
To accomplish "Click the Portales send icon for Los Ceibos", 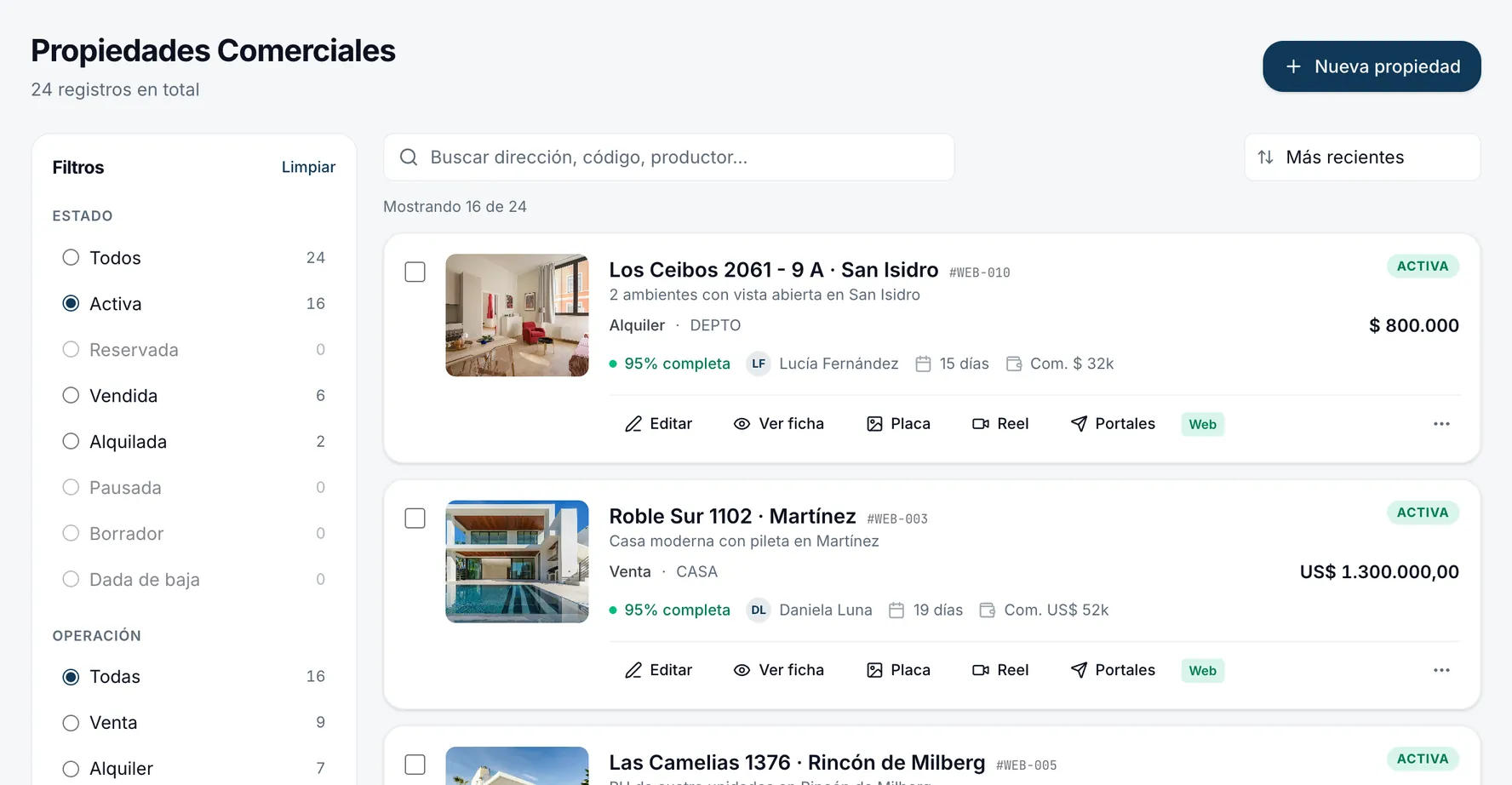I will (1079, 424).
